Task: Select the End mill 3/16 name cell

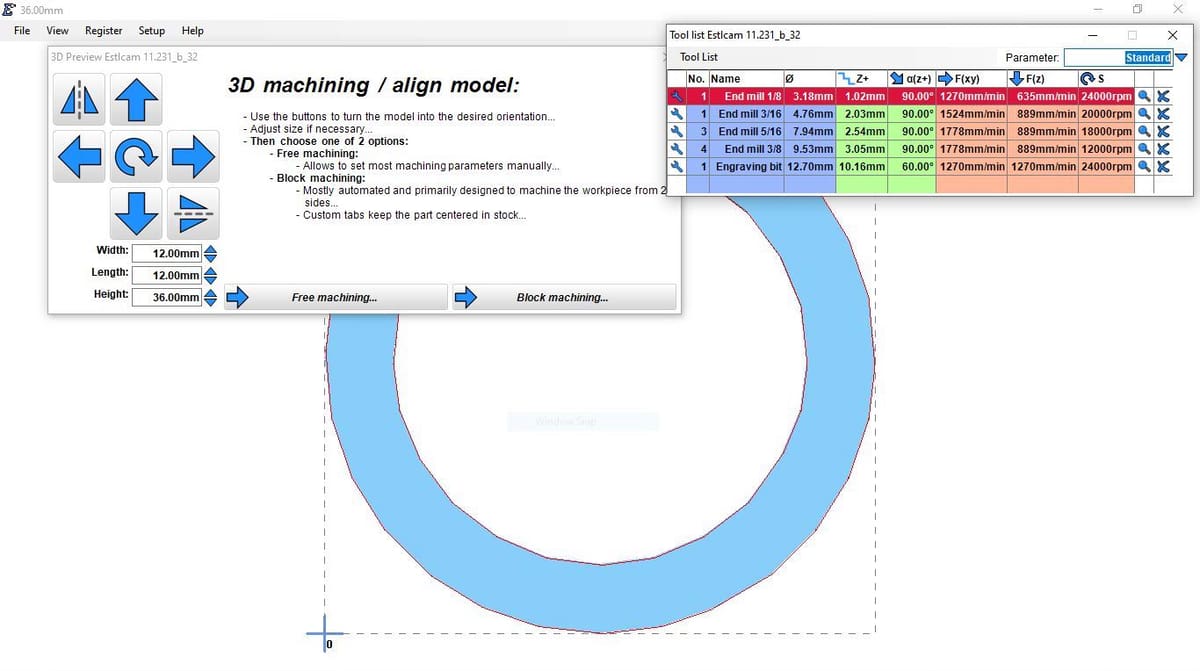Action: point(747,114)
